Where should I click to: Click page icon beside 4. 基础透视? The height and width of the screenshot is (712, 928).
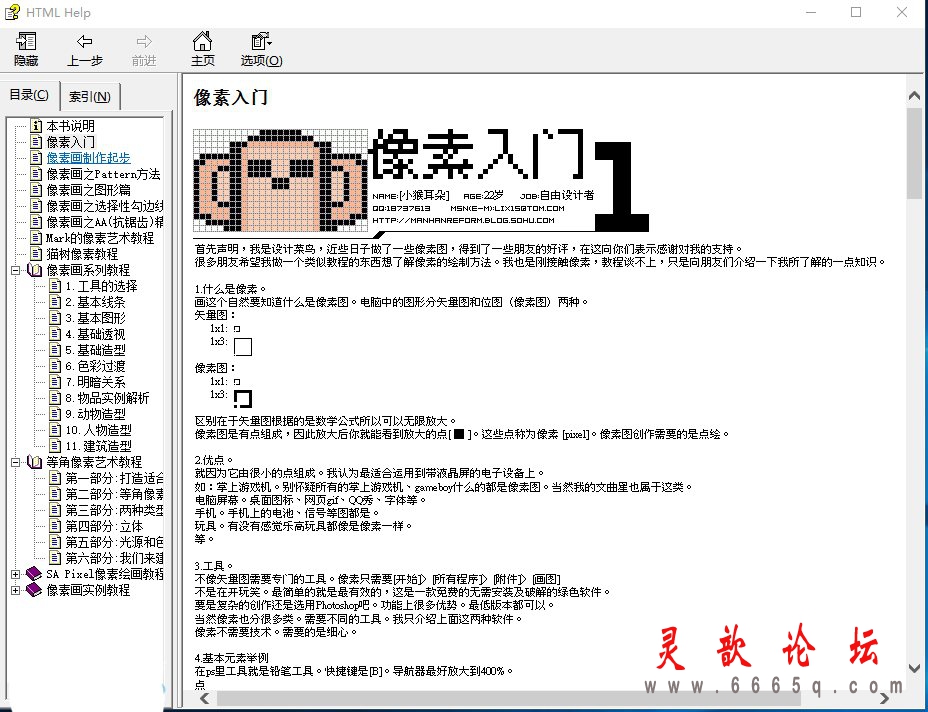55,334
